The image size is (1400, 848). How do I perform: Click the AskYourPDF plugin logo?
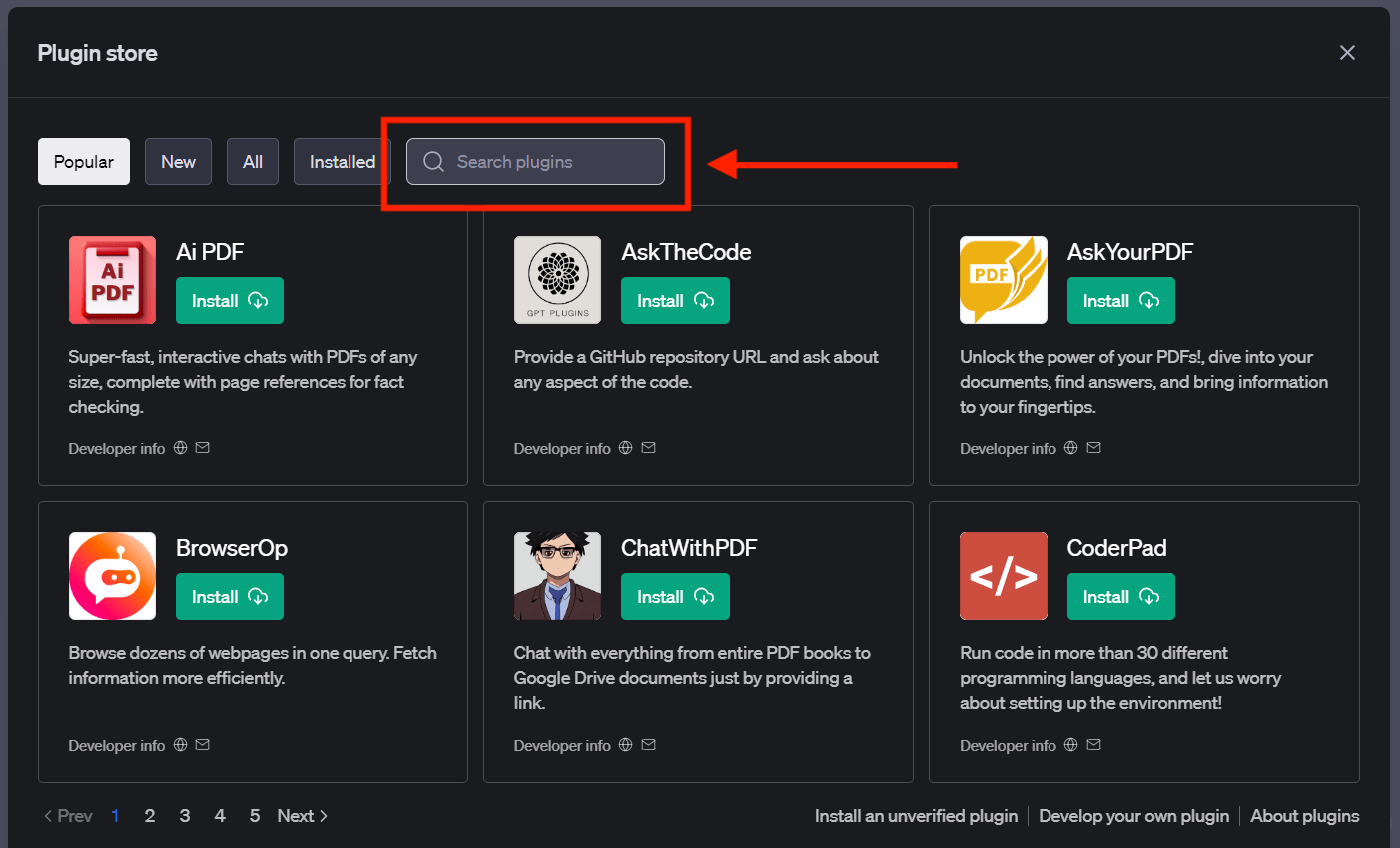tap(1004, 280)
